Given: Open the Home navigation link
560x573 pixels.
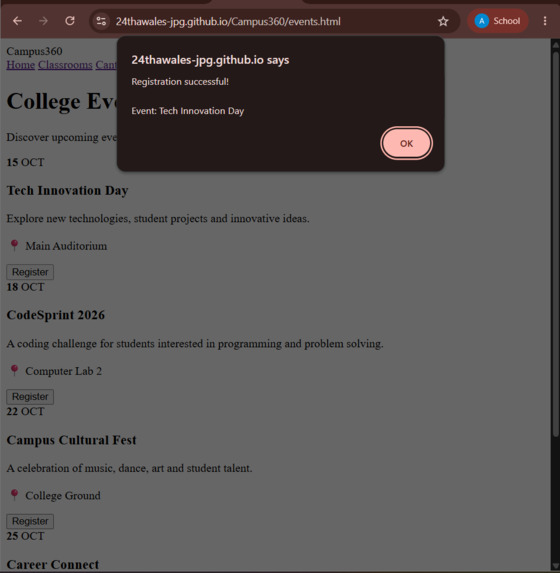Looking at the screenshot, I should [21, 65].
